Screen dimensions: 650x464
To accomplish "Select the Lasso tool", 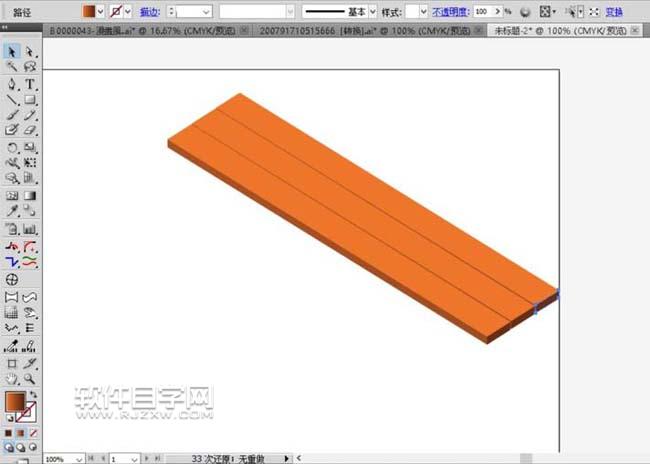I will click(29, 66).
